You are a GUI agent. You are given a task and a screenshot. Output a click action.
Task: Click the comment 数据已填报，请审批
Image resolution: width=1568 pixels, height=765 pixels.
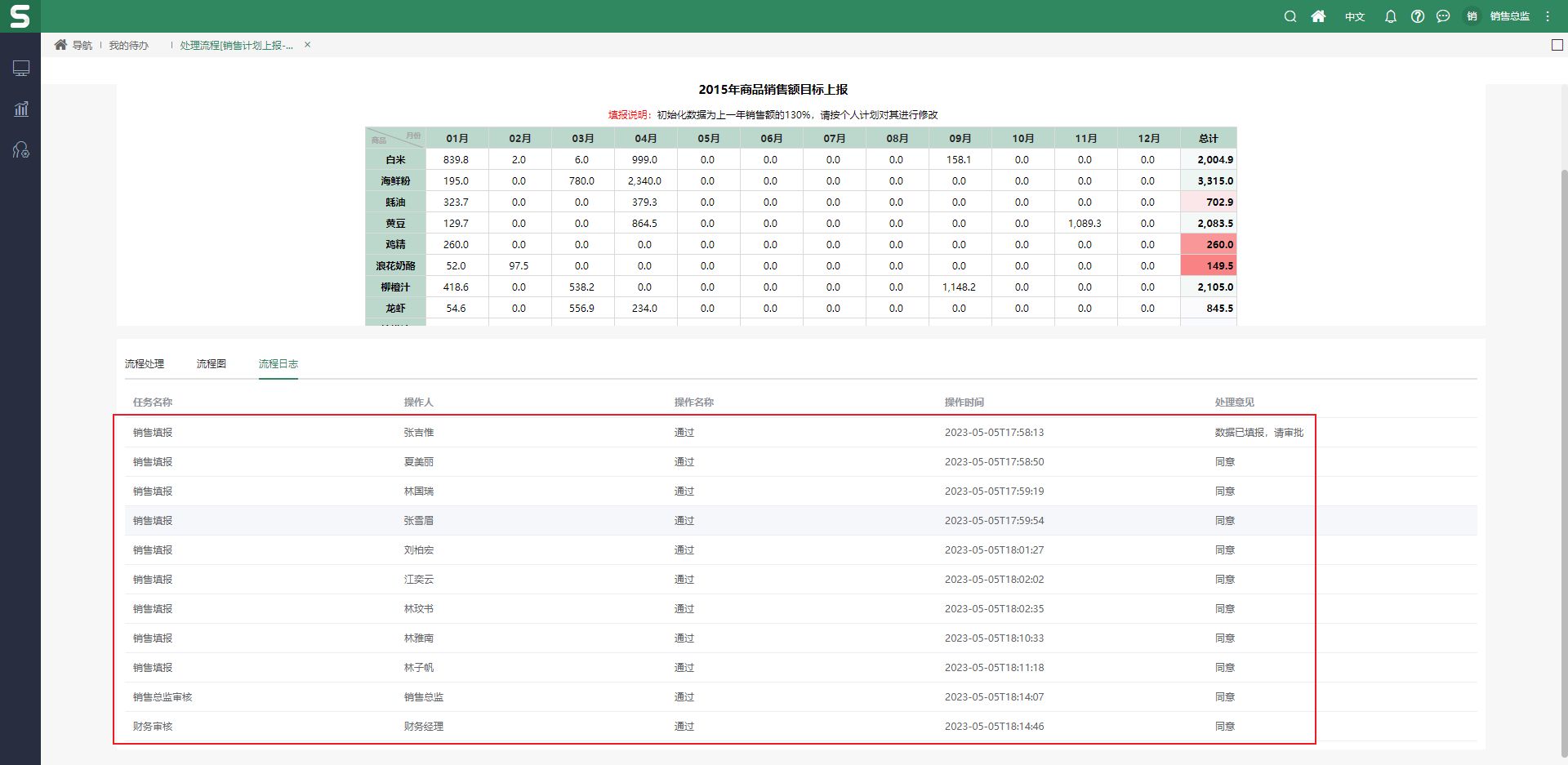click(x=1259, y=433)
